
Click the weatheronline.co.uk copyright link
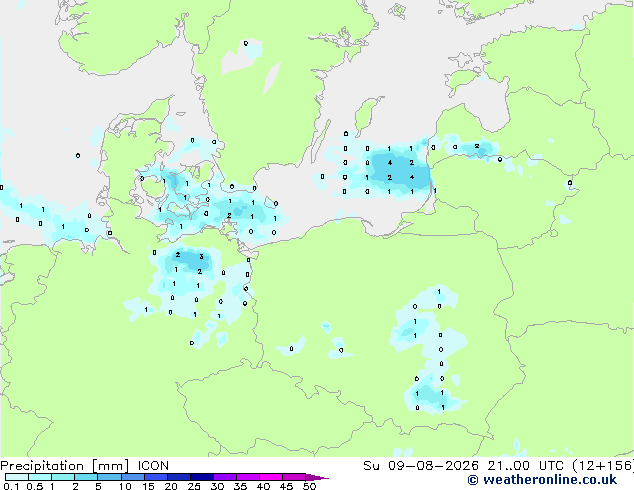pos(542,480)
